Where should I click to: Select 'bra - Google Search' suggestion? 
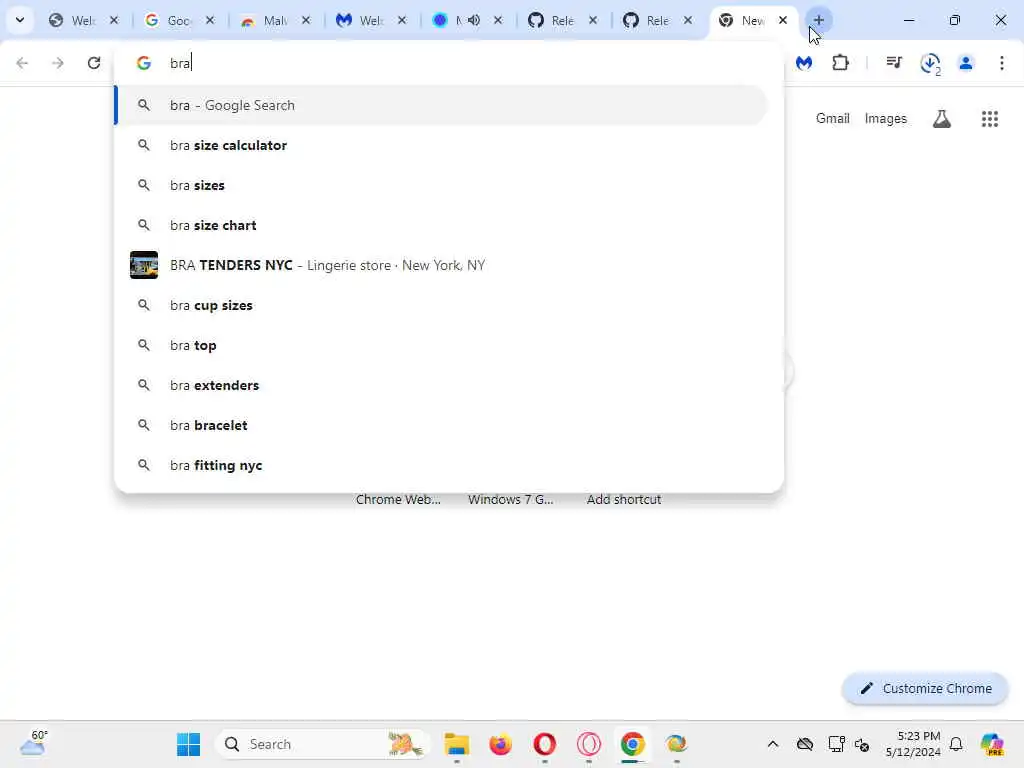tap(442, 105)
